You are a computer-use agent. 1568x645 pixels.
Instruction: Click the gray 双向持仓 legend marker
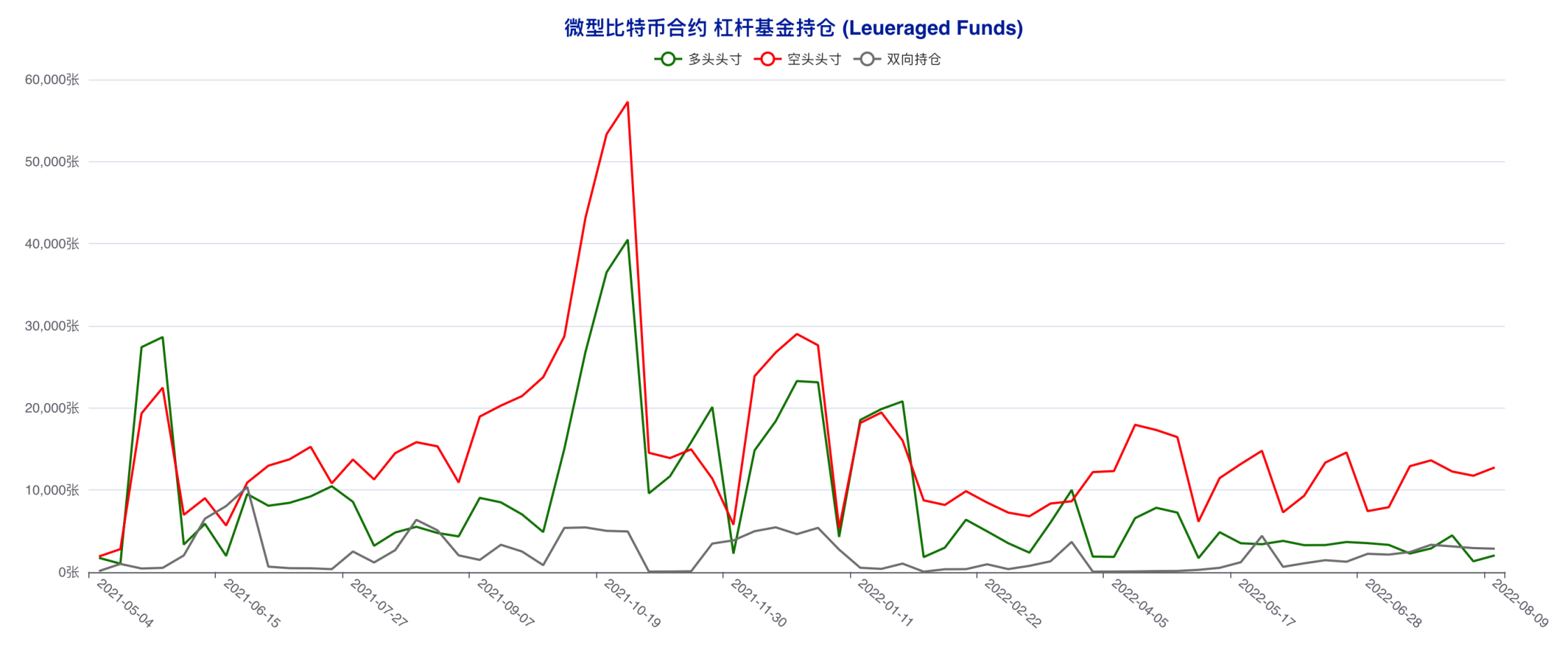[x=867, y=59]
